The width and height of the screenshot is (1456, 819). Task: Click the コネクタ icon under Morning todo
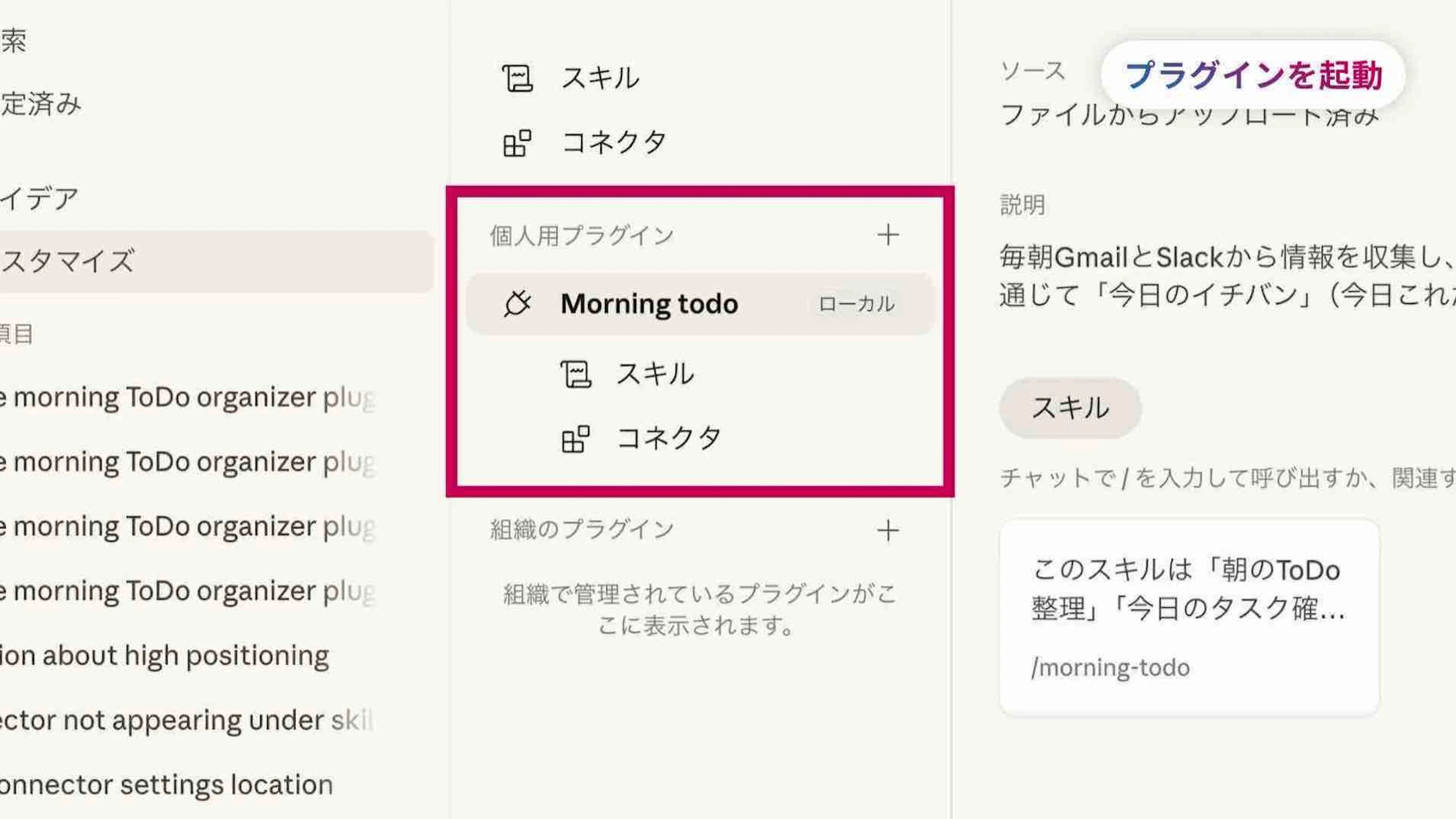576,439
